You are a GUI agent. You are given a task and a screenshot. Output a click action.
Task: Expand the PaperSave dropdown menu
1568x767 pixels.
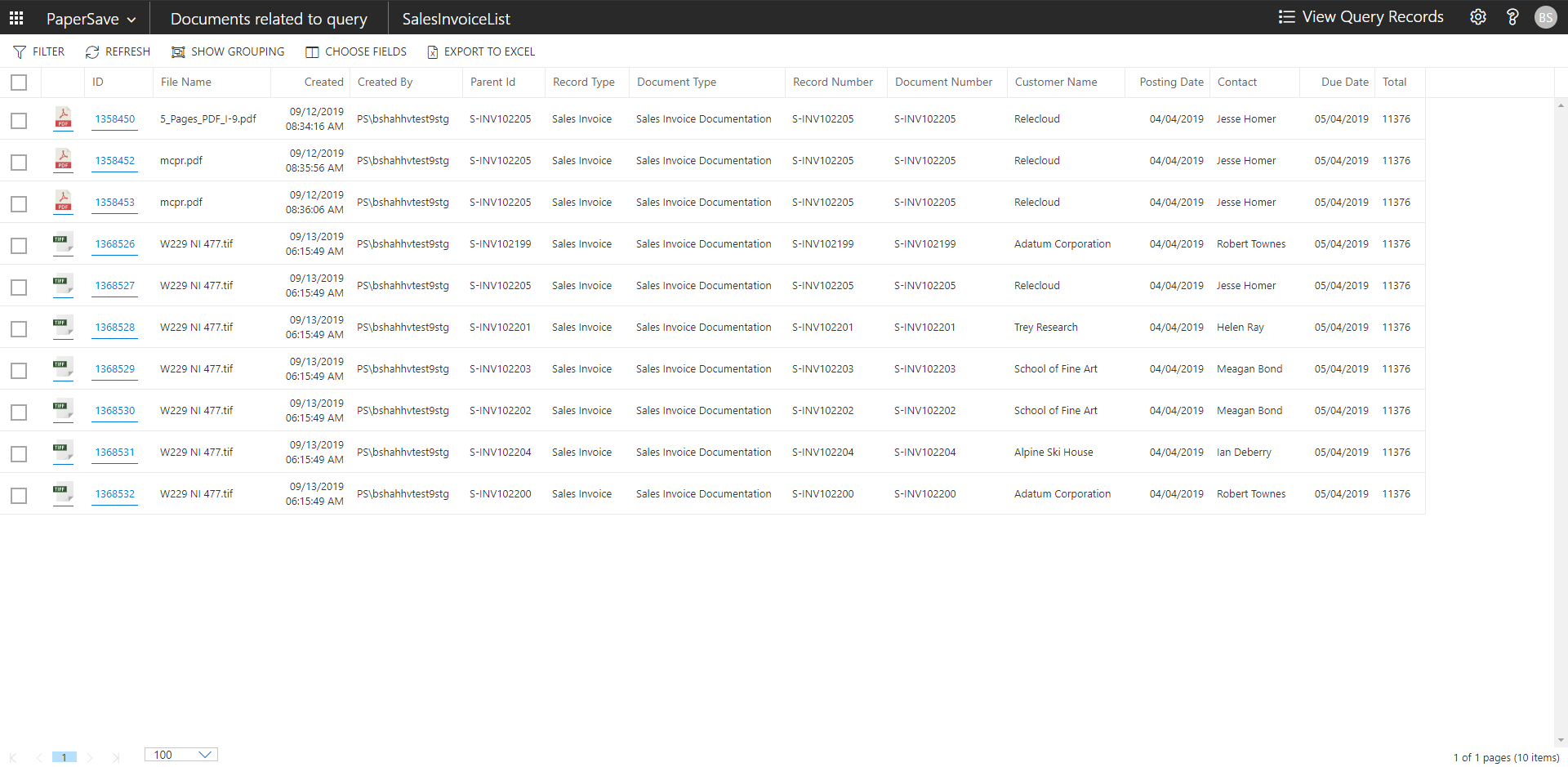[91, 19]
